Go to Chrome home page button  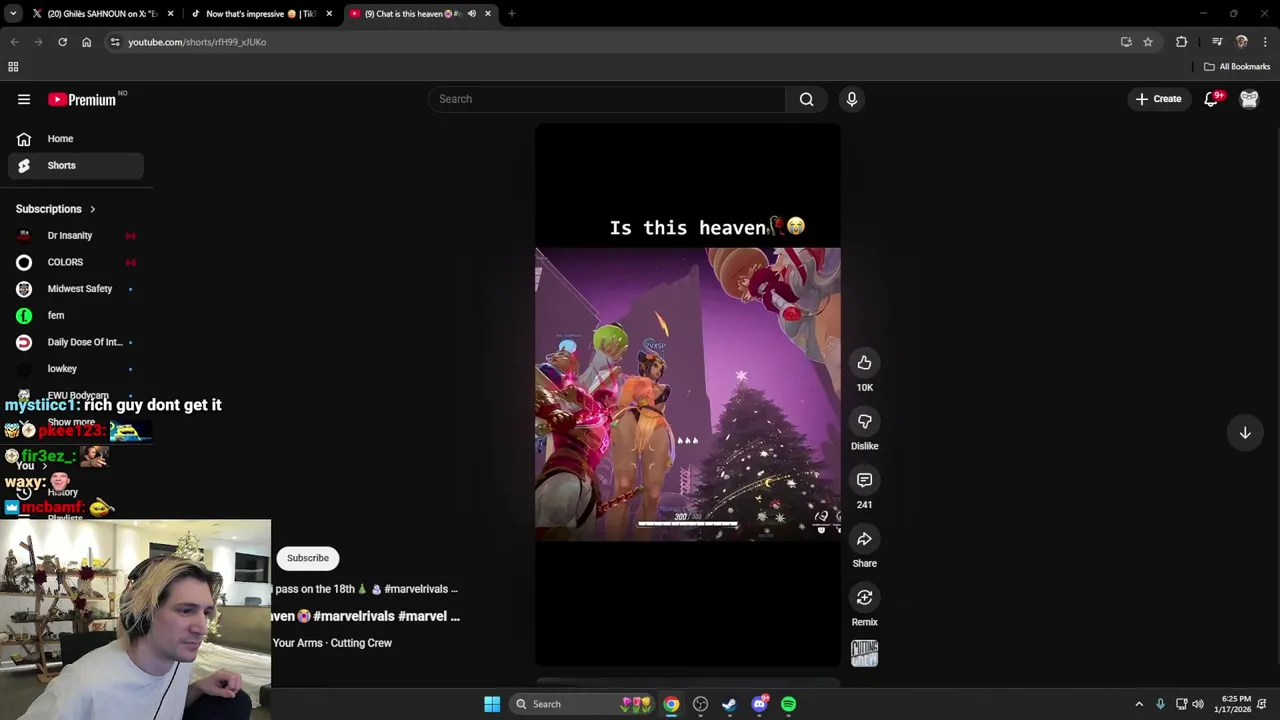pos(86,42)
